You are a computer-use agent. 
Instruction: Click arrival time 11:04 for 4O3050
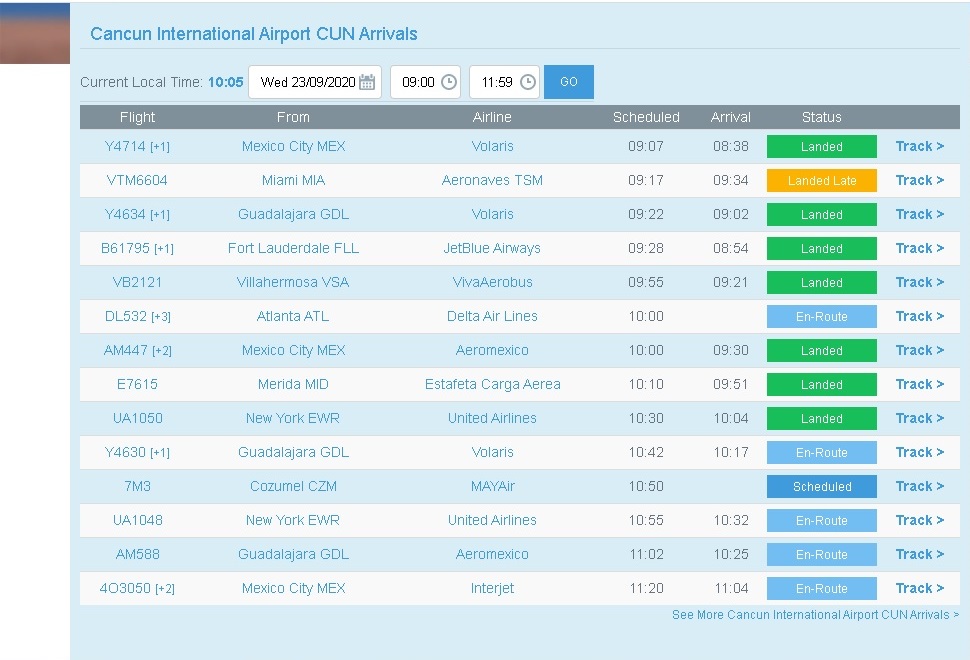[x=731, y=588]
